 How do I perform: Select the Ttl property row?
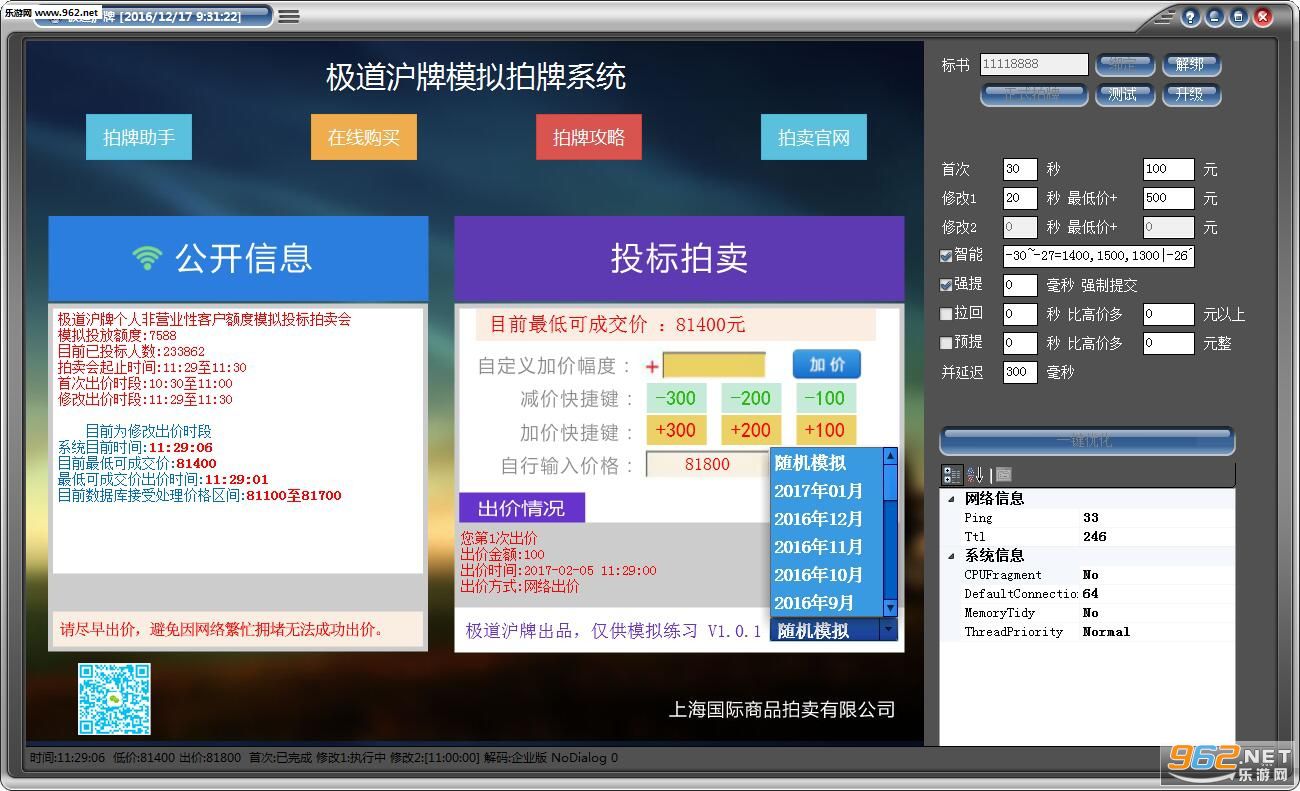click(1087, 537)
